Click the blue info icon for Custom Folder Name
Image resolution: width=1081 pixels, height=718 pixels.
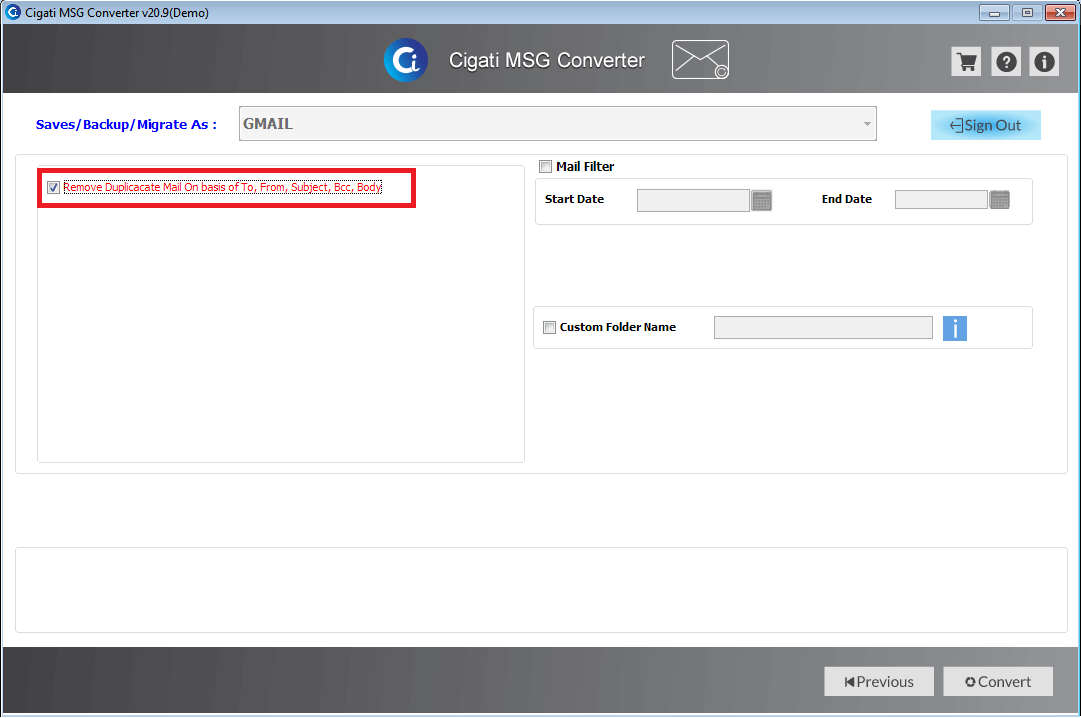pos(955,328)
